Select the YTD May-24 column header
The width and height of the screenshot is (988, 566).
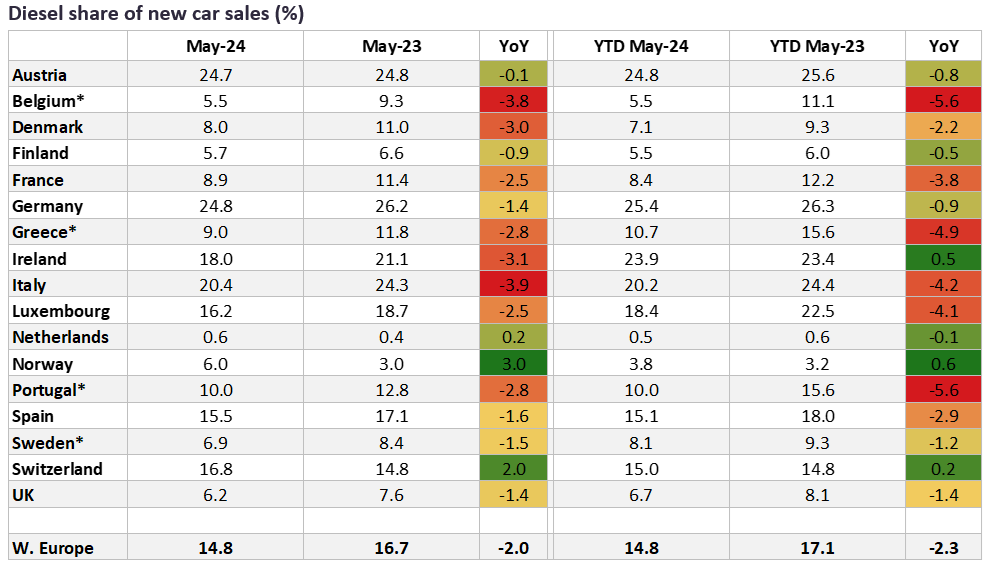(639, 46)
